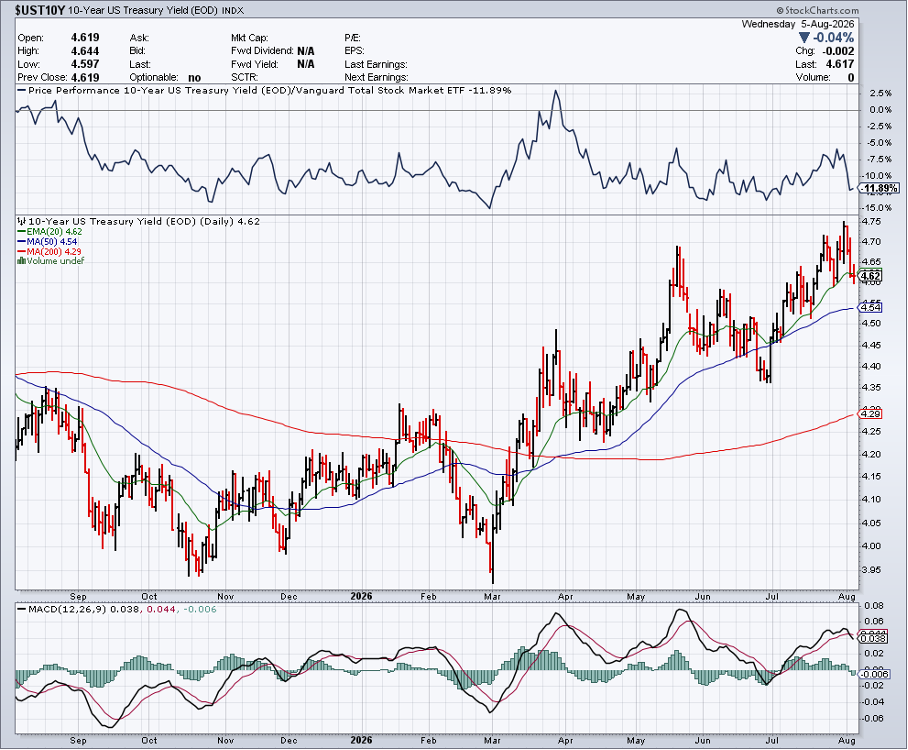Click the Low value 4.597

click(85, 64)
